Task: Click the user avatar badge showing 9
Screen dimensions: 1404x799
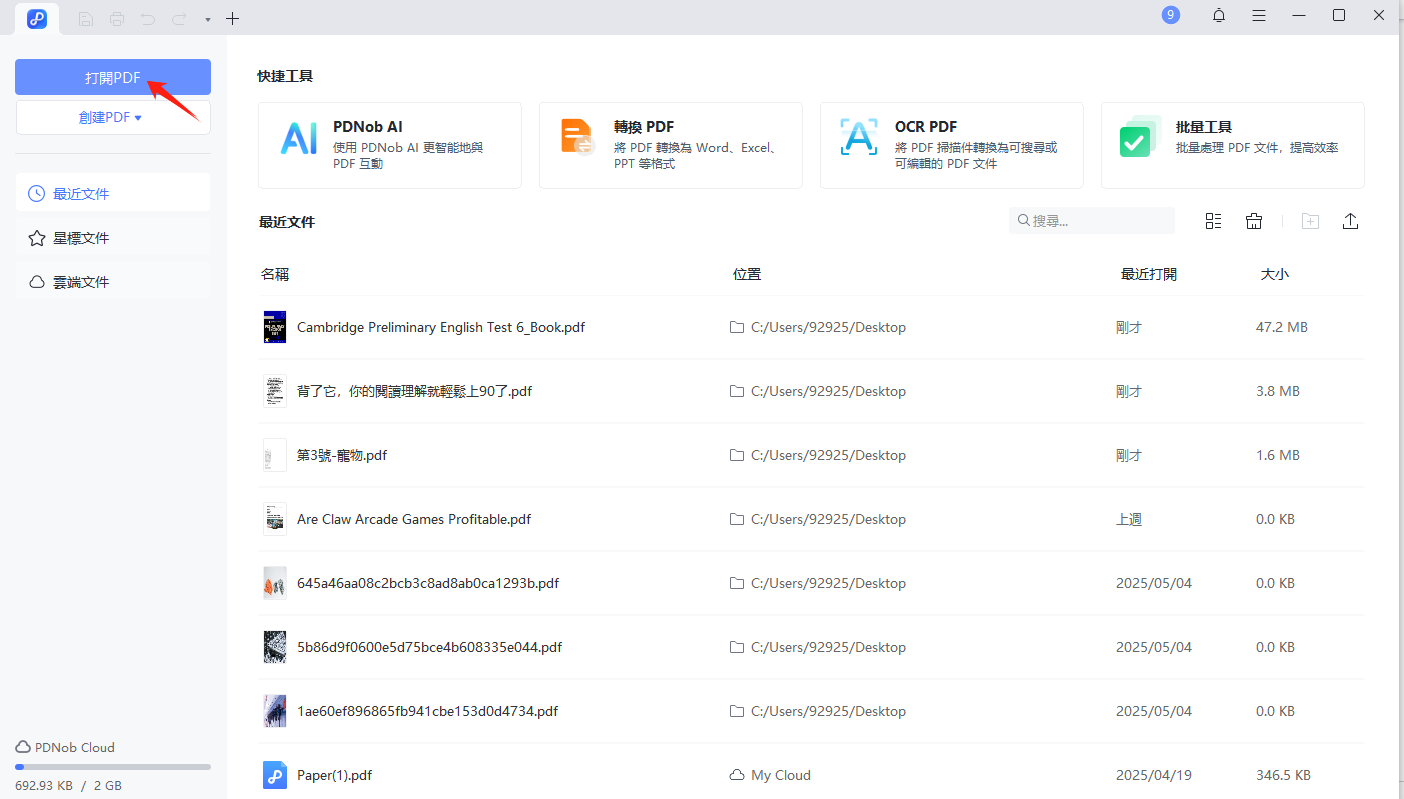Action: [1171, 15]
